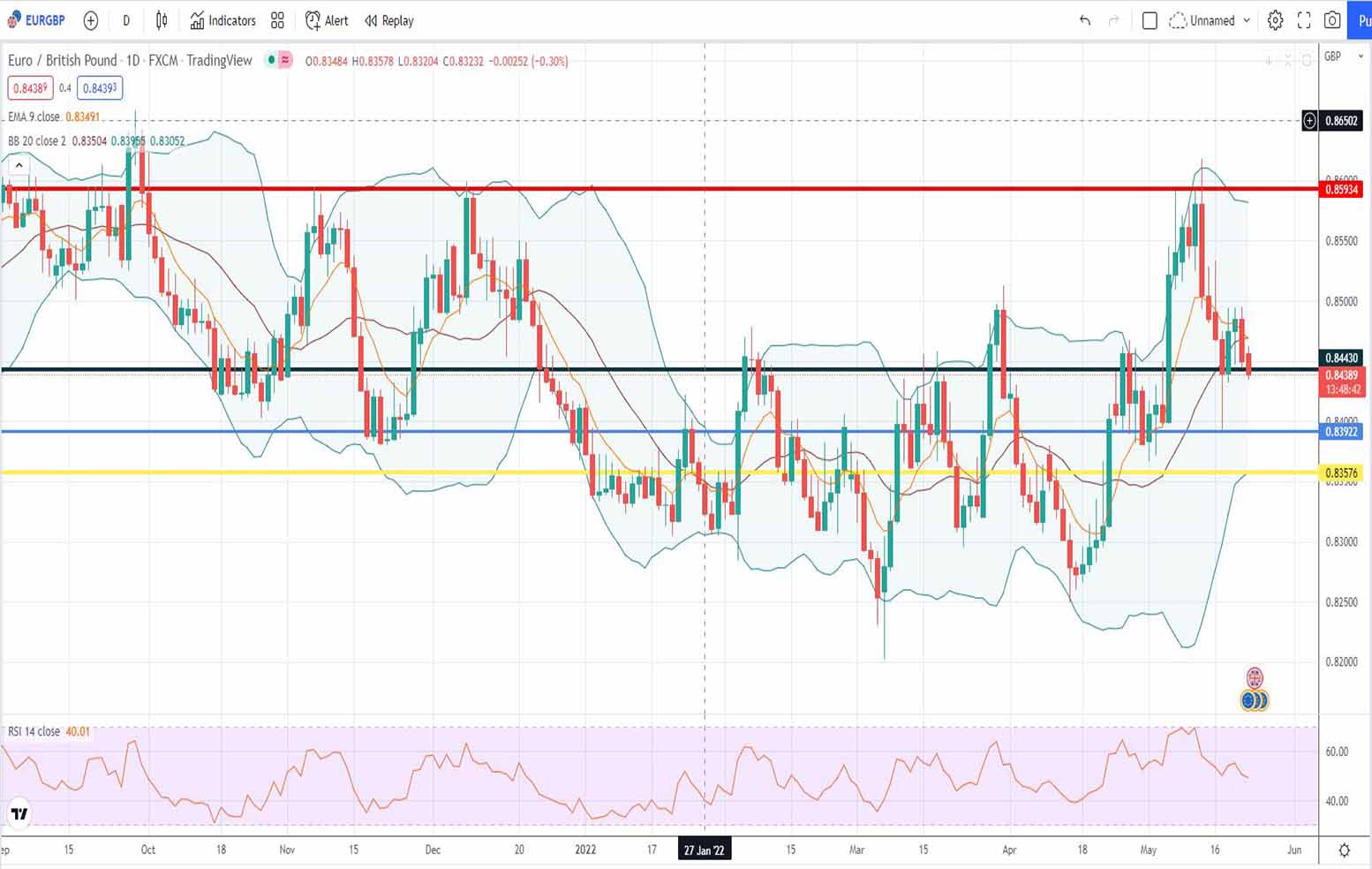Collapse the indicator legend with arrow
Image resolution: width=1372 pixels, height=869 pixels.
19,165
